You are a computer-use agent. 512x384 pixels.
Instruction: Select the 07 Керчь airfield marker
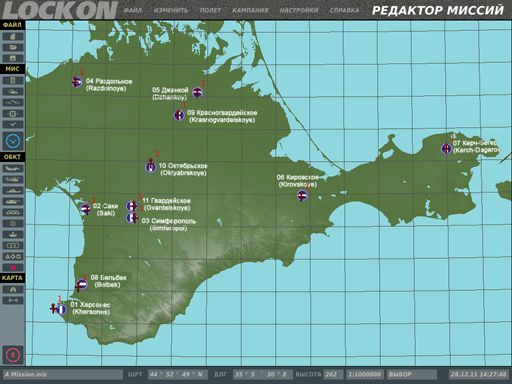pyautogui.click(x=446, y=149)
